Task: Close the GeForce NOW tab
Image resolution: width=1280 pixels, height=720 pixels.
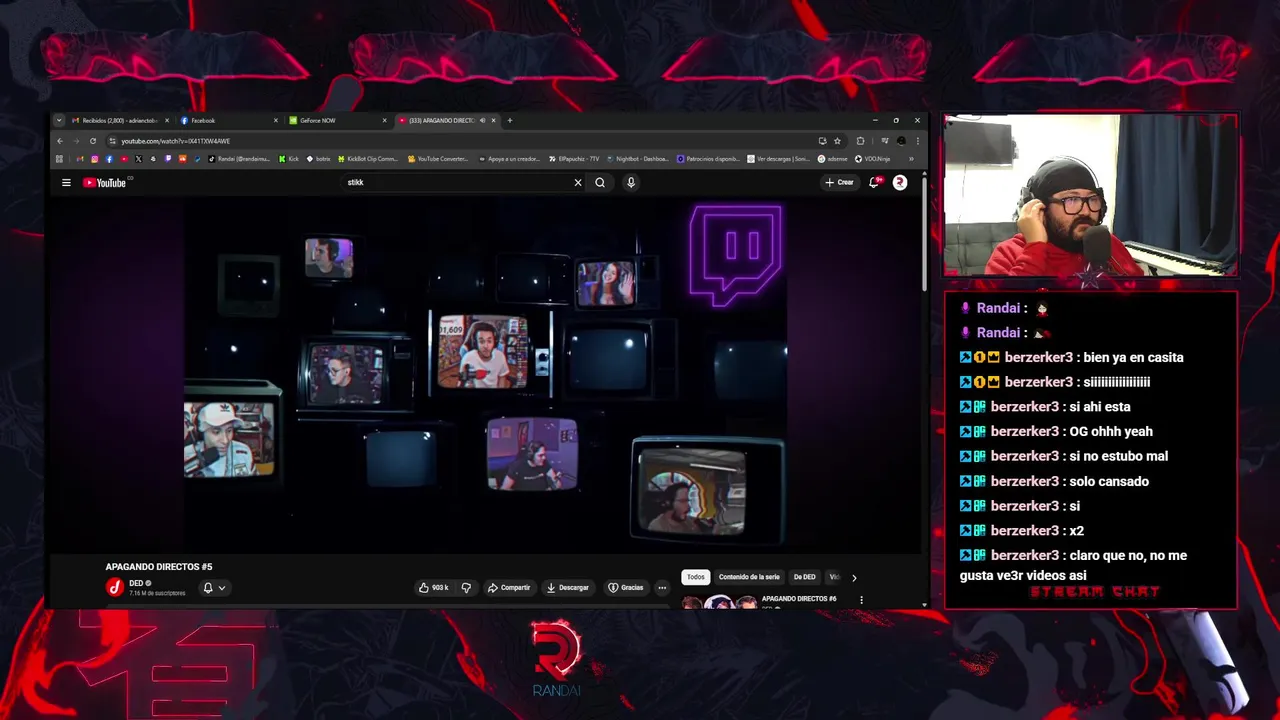Action: click(385, 120)
